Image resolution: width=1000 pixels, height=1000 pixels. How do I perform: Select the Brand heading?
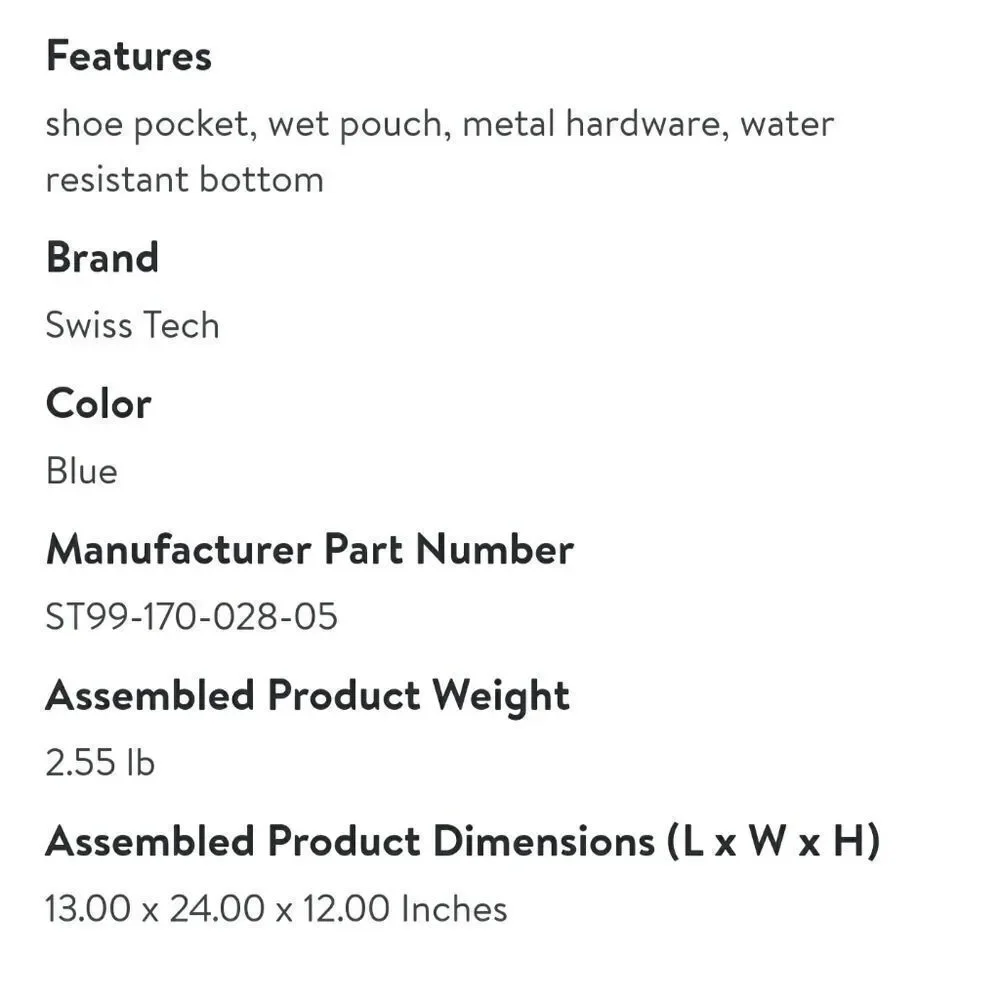[102, 258]
